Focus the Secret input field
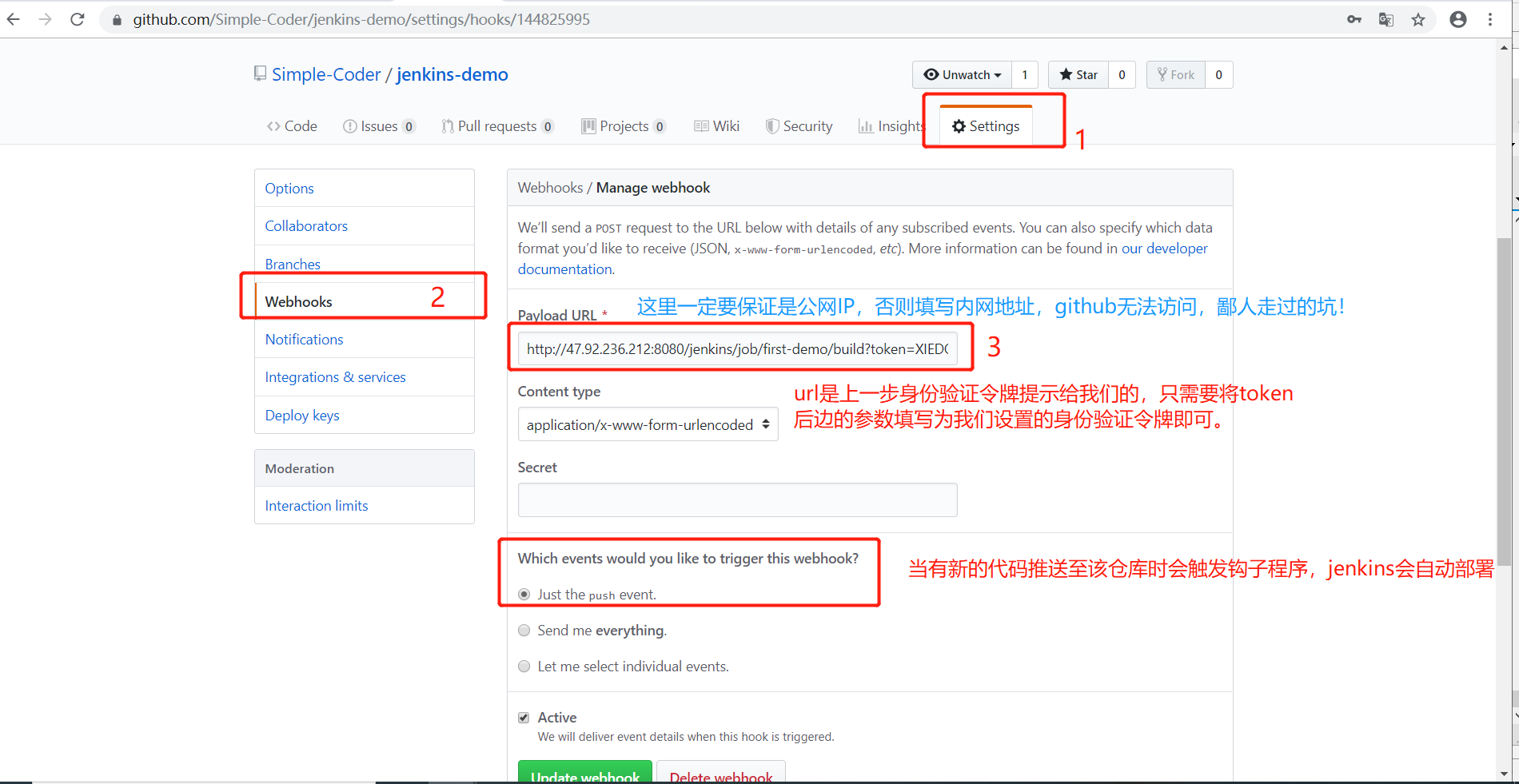The height and width of the screenshot is (784, 1519). pos(737,499)
